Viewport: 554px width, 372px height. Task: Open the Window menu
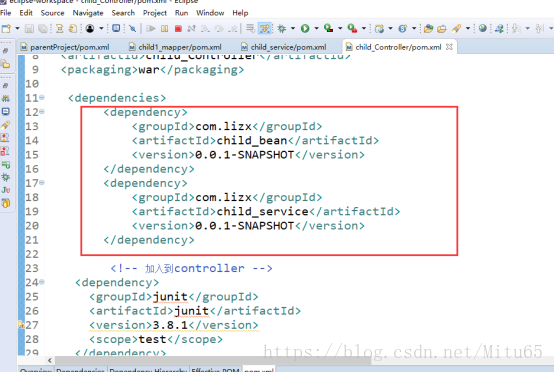click(x=210, y=13)
